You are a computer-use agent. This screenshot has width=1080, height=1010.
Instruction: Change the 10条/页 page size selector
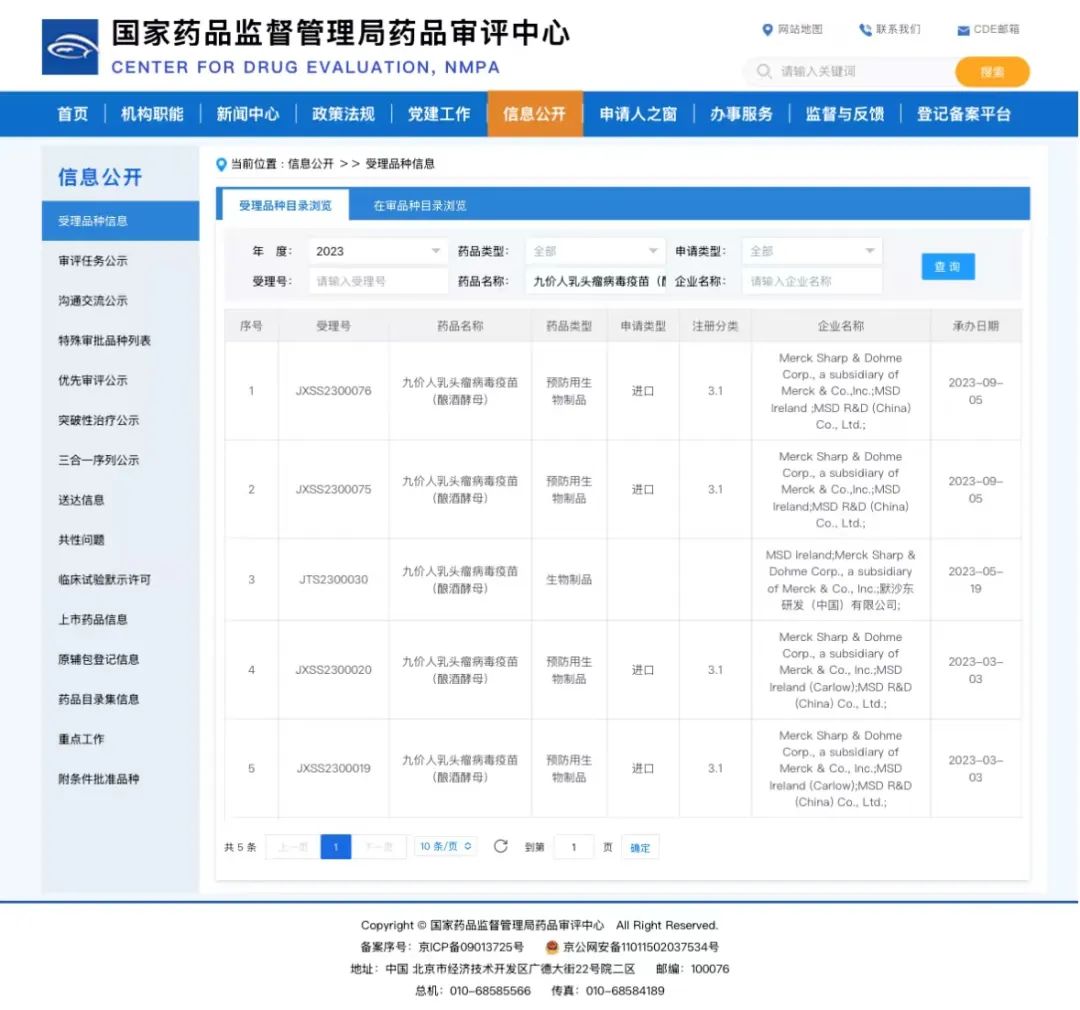(446, 847)
